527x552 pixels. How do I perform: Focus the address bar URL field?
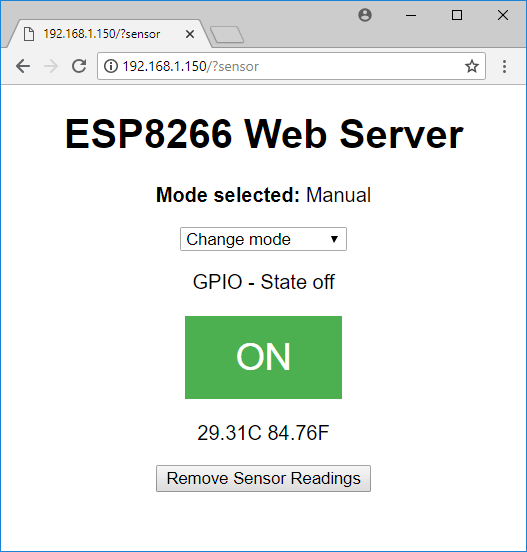[291, 66]
